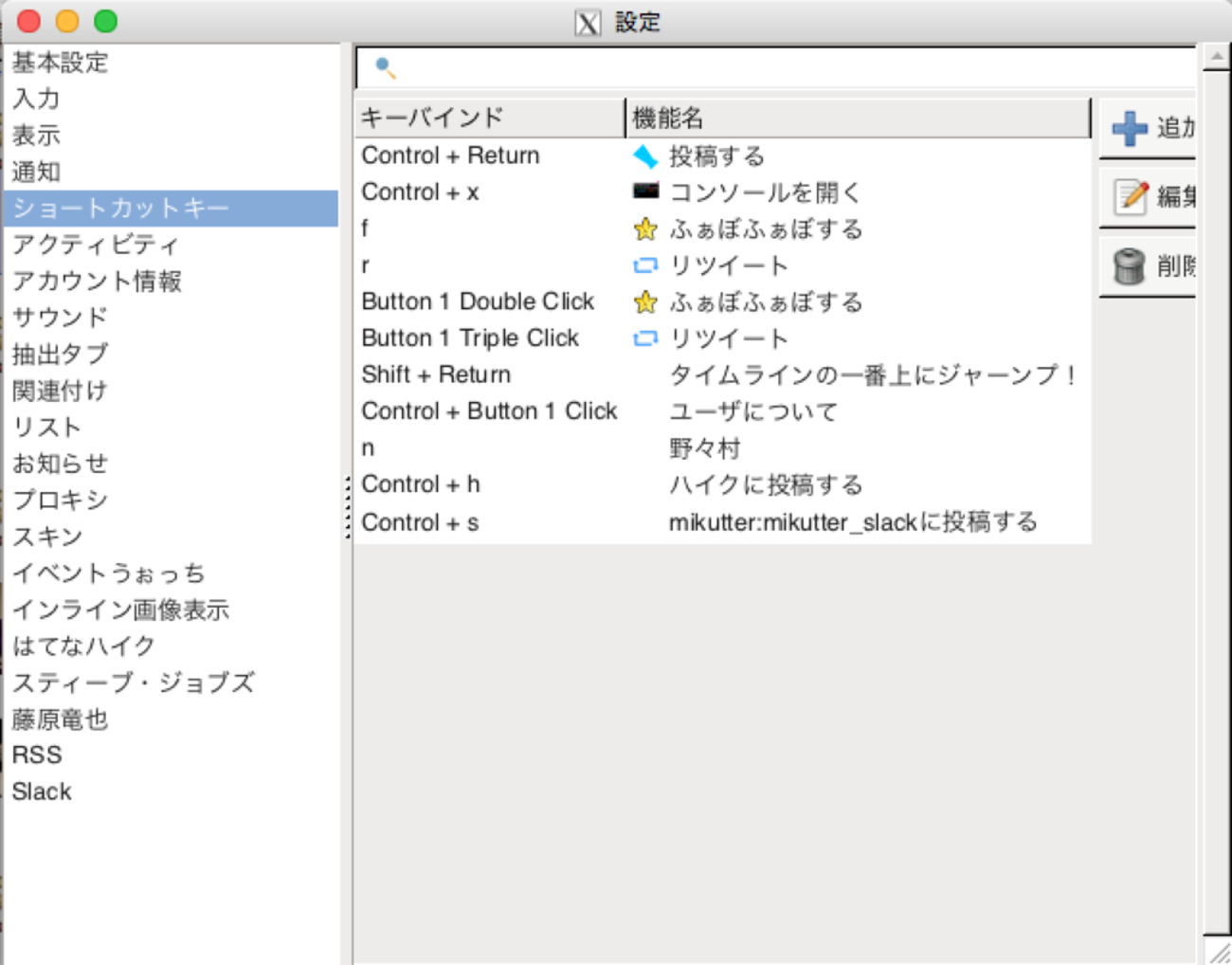The image size is (1232, 965).
Task: Click the console icon beside コンソールを開く
Action: tap(645, 191)
